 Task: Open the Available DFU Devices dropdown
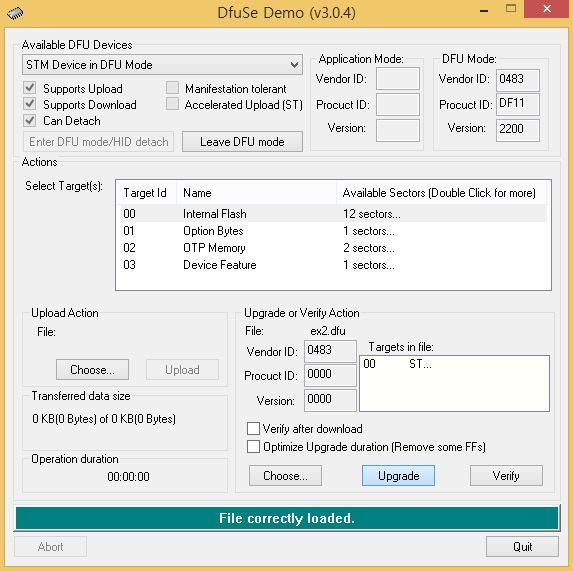coord(162,65)
